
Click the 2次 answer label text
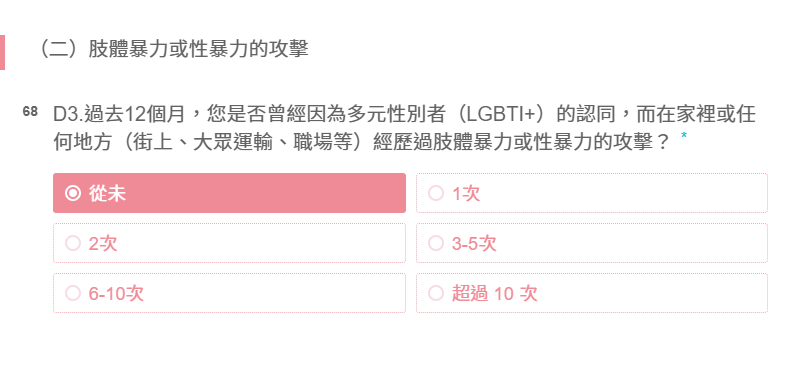coord(103,244)
